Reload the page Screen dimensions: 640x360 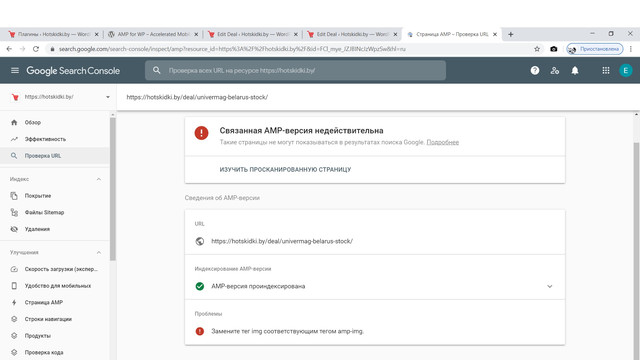(36, 49)
